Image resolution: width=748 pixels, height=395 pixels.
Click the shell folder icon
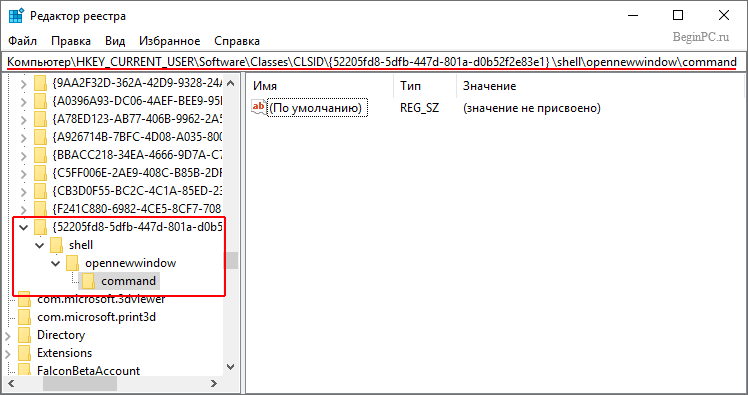[x=56, y=245]
